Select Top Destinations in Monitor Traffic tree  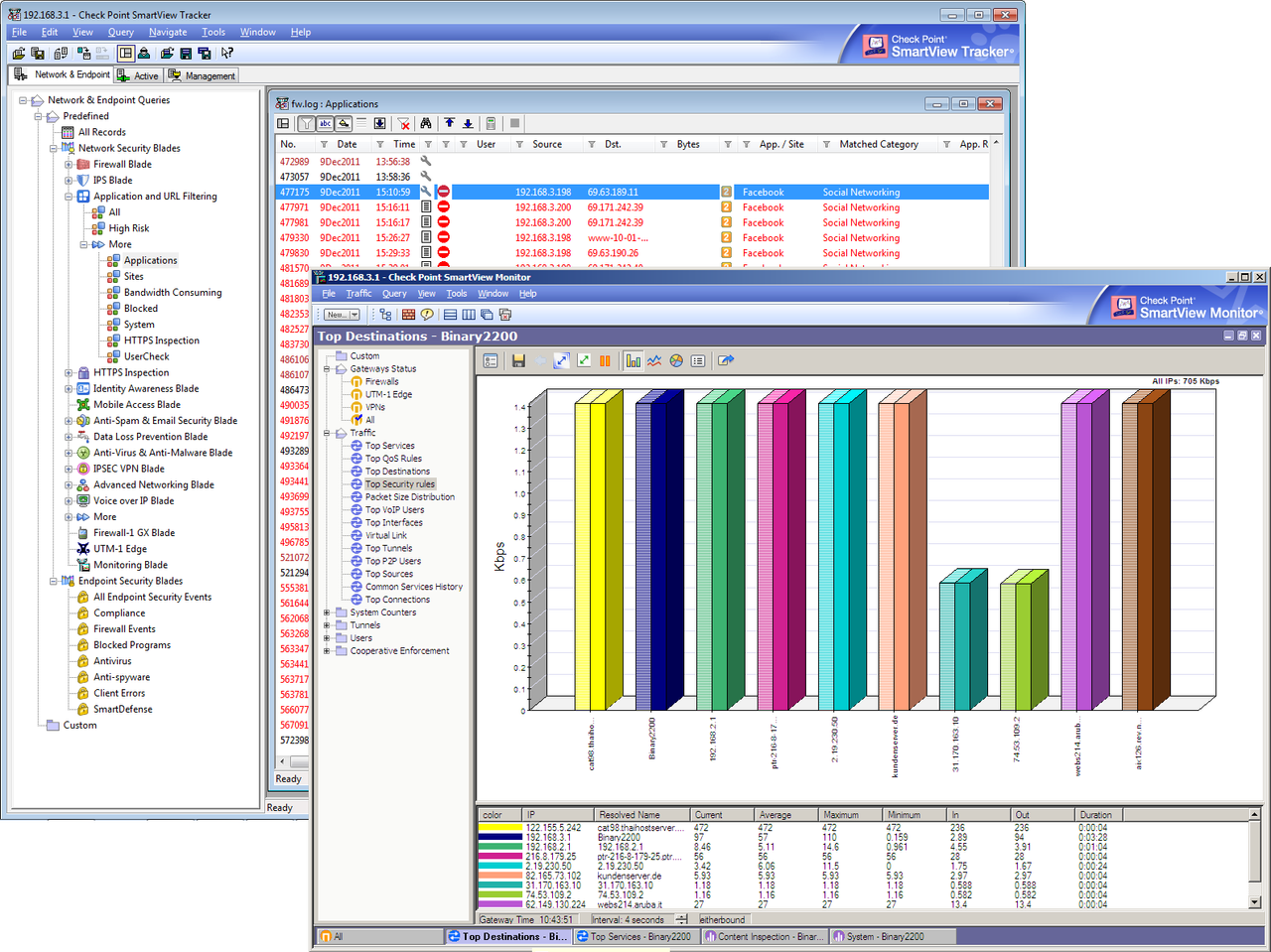click(397, 472)
